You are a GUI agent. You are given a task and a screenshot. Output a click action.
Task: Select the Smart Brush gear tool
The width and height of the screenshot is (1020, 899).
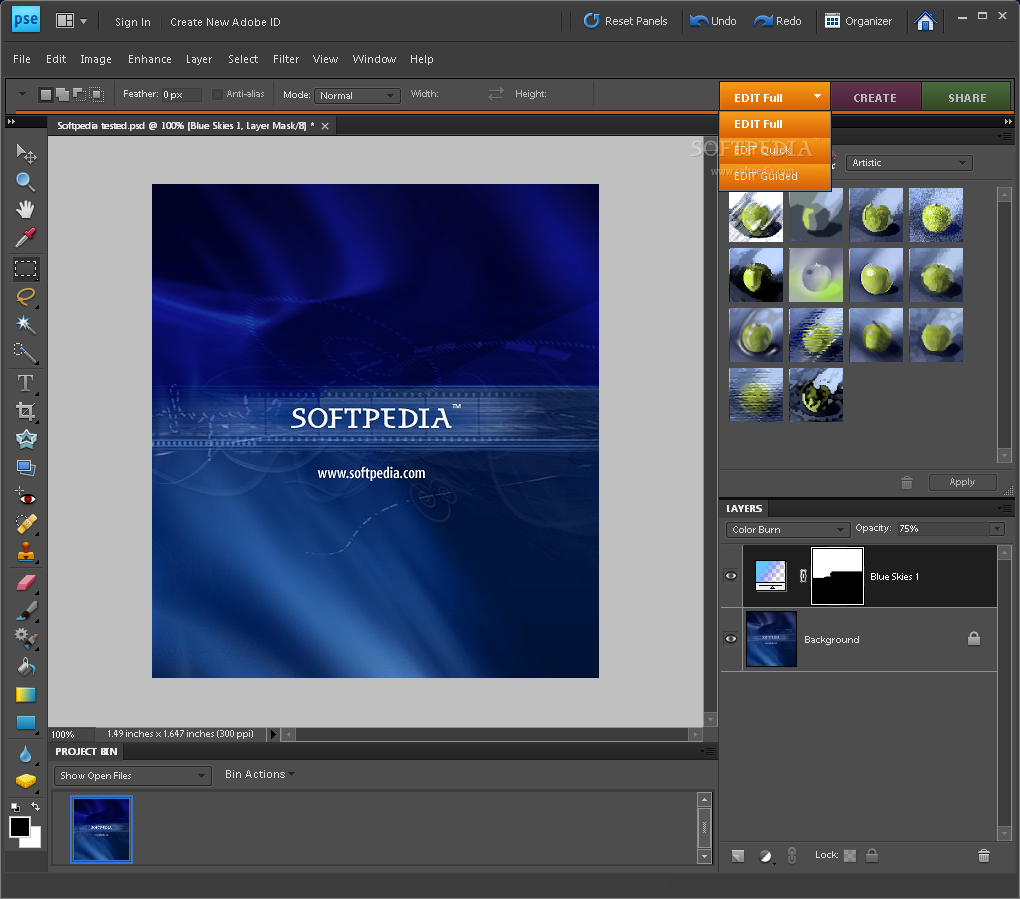pyautogui.click(x=25, y=638)
